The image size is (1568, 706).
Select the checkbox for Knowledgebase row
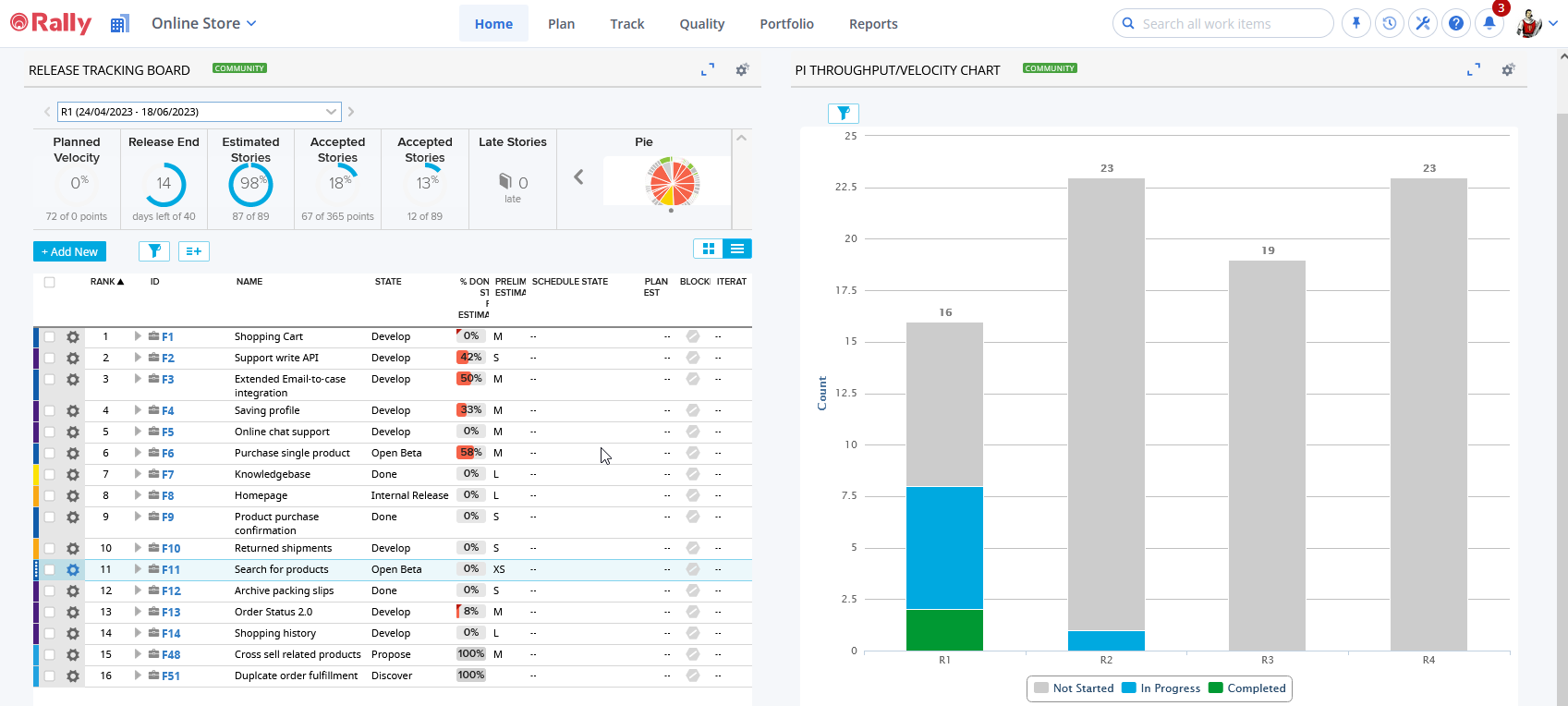click(x=50, y=475)
